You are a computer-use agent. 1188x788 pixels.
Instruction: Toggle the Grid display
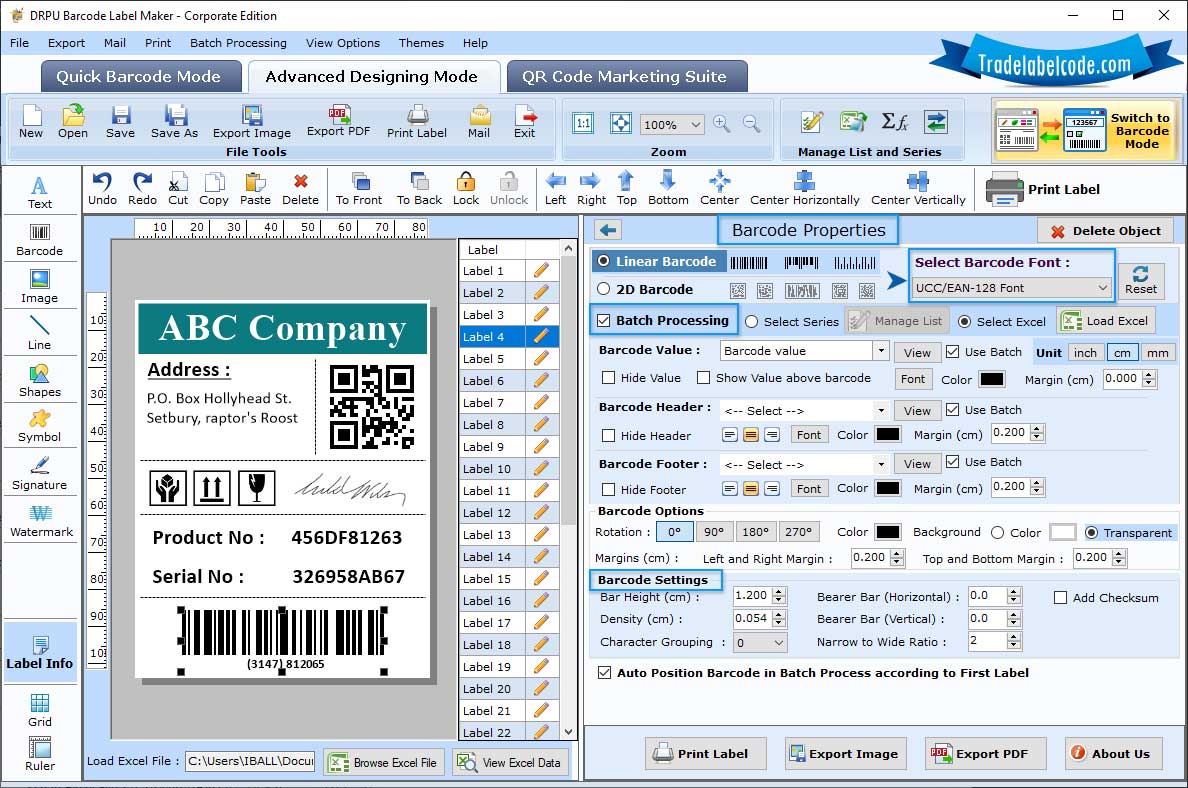tap(39, 711)
